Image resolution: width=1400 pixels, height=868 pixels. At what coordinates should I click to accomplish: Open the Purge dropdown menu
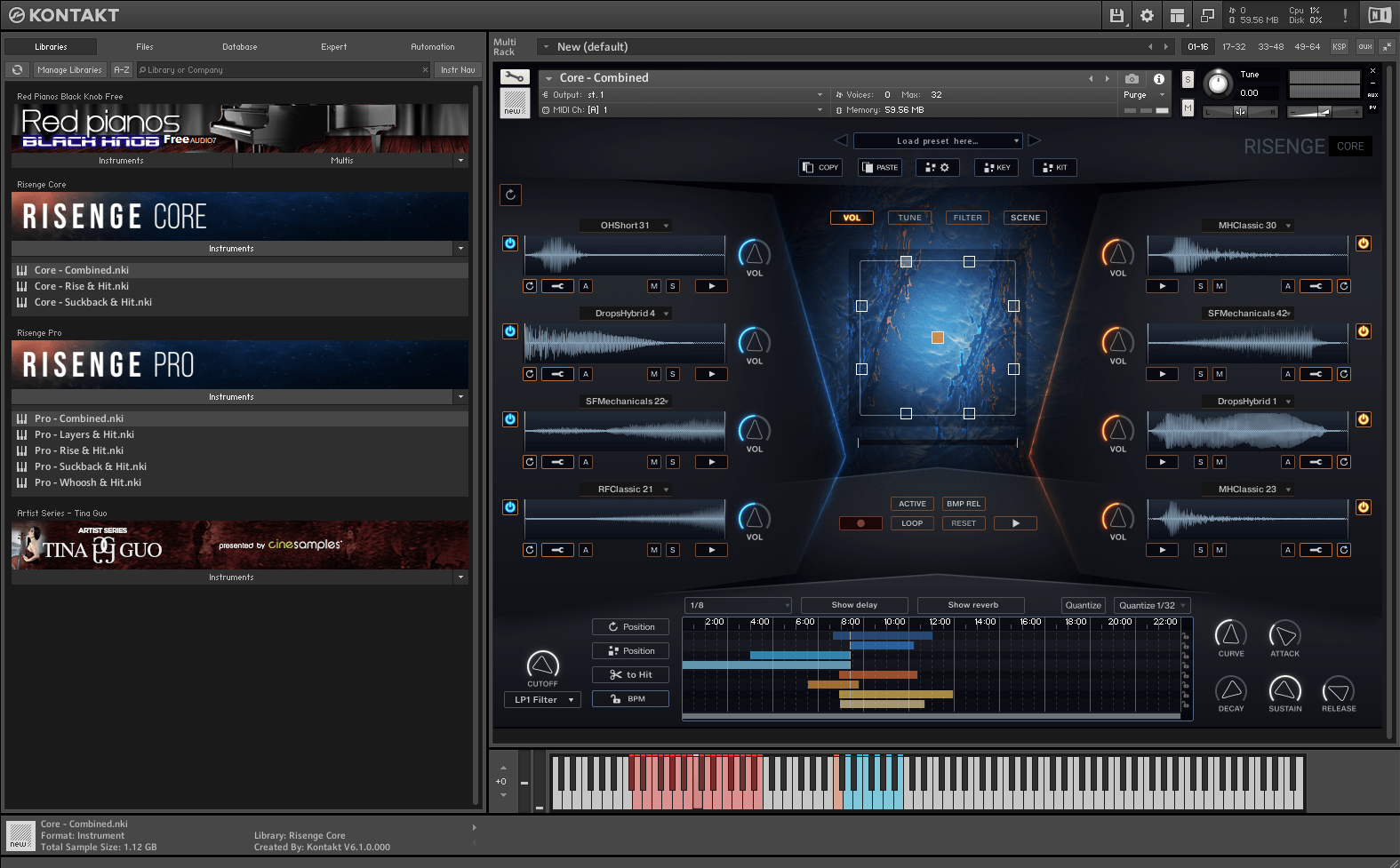pyautogui.click(x=1144, y=95)
